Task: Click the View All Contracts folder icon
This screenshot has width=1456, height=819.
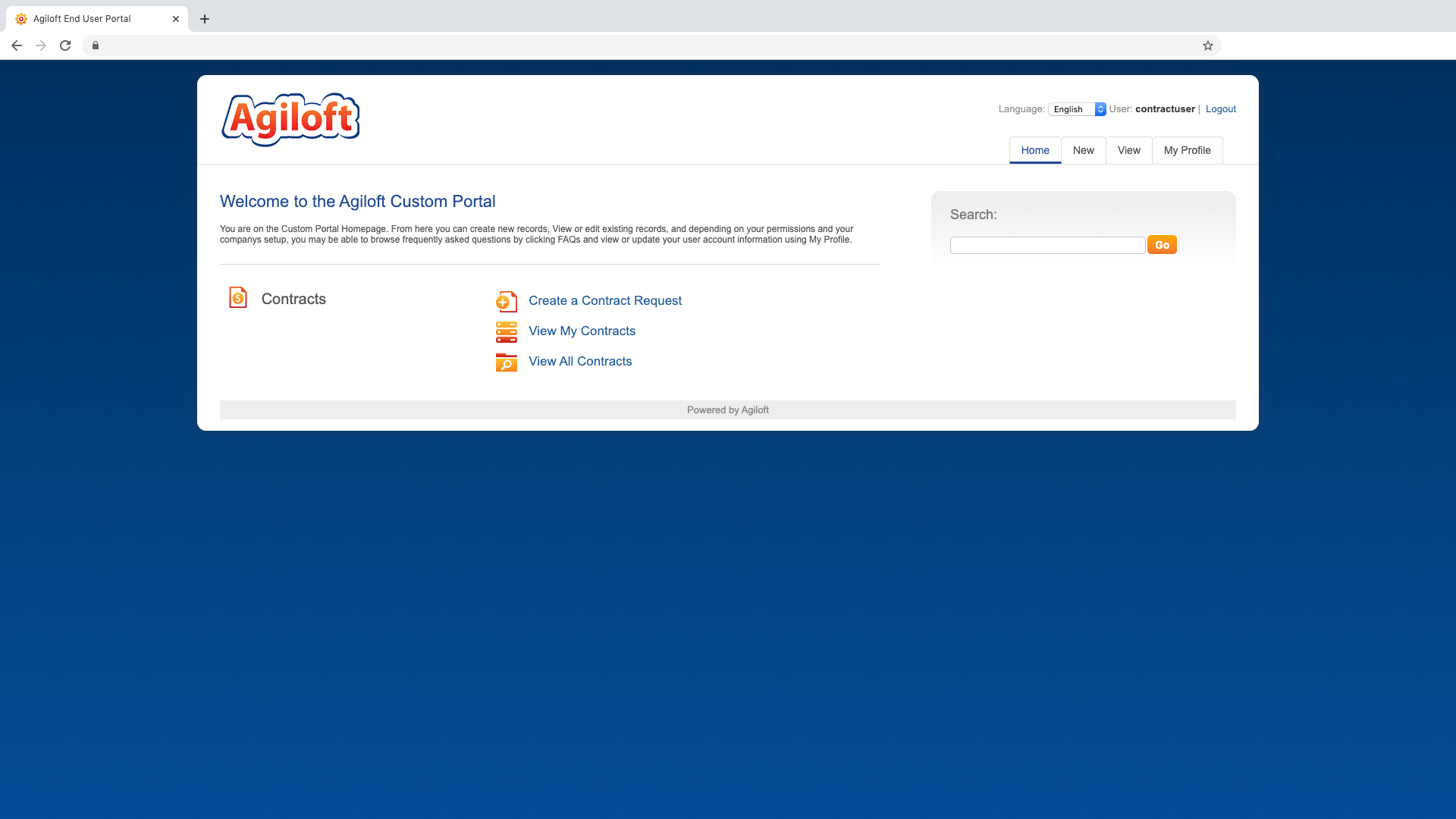Action: pos(506,362)
